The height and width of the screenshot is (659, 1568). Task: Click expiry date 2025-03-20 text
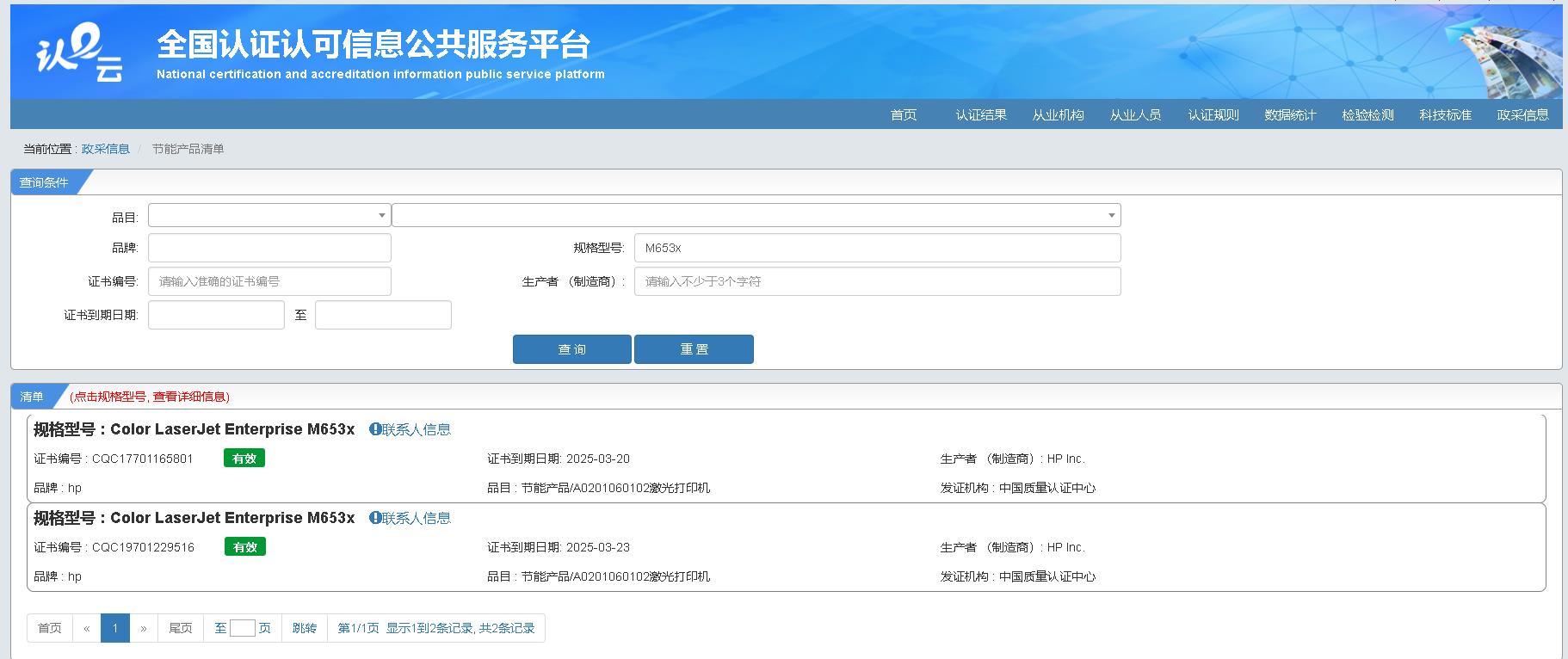click(598, 459)
